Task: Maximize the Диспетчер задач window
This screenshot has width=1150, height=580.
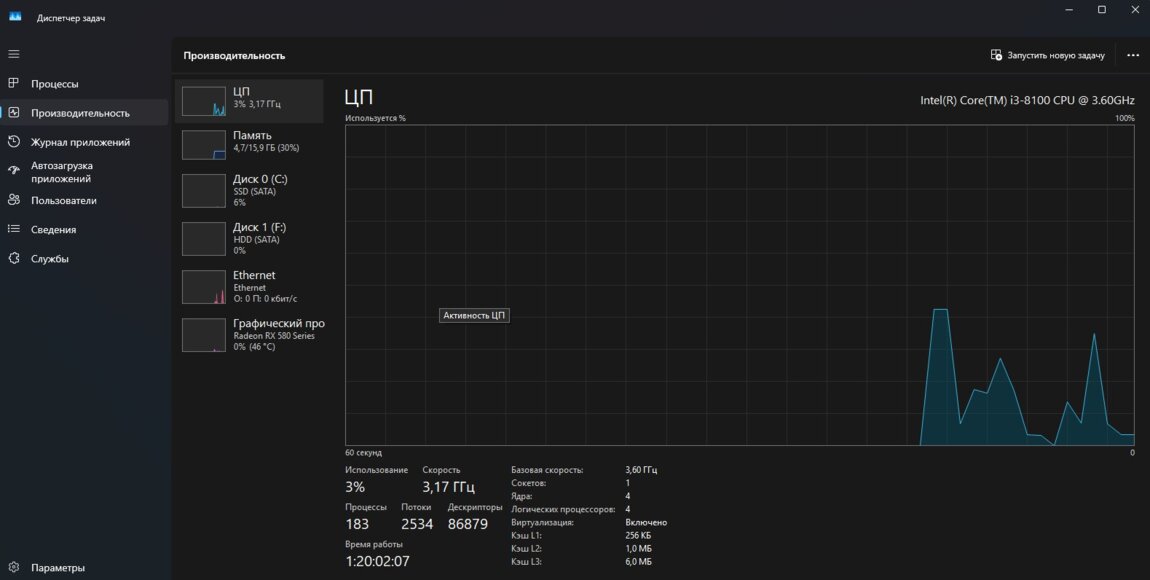Action: click(1101, 10)
